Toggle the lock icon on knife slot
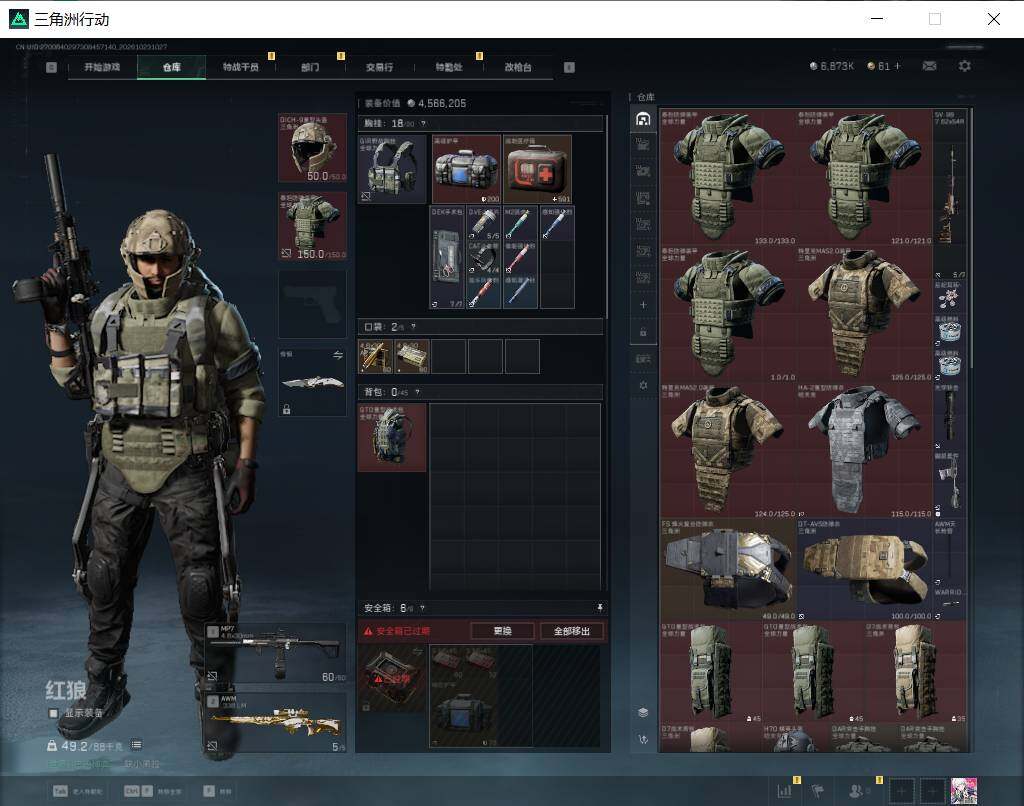 point(286,409)
